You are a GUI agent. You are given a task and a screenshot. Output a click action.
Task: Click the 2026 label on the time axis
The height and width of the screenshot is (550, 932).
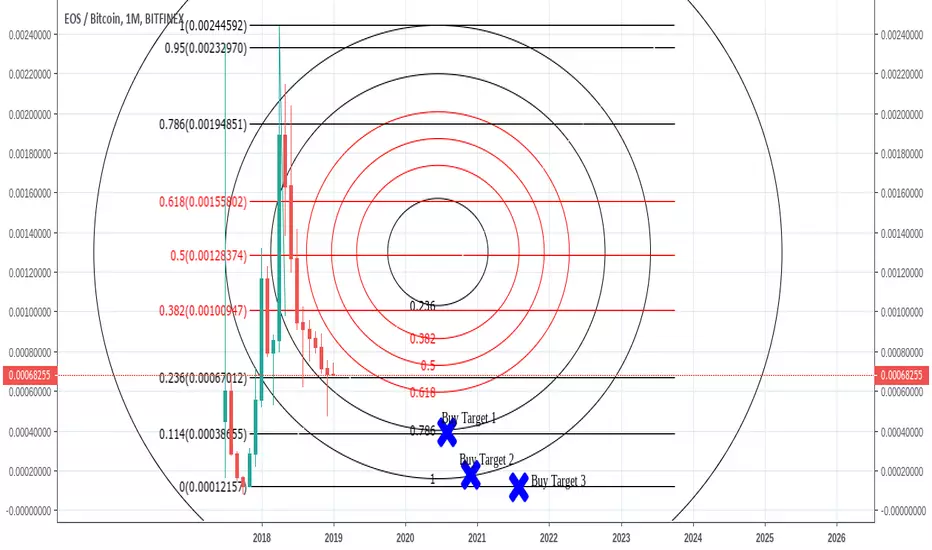tap(836, 538)
